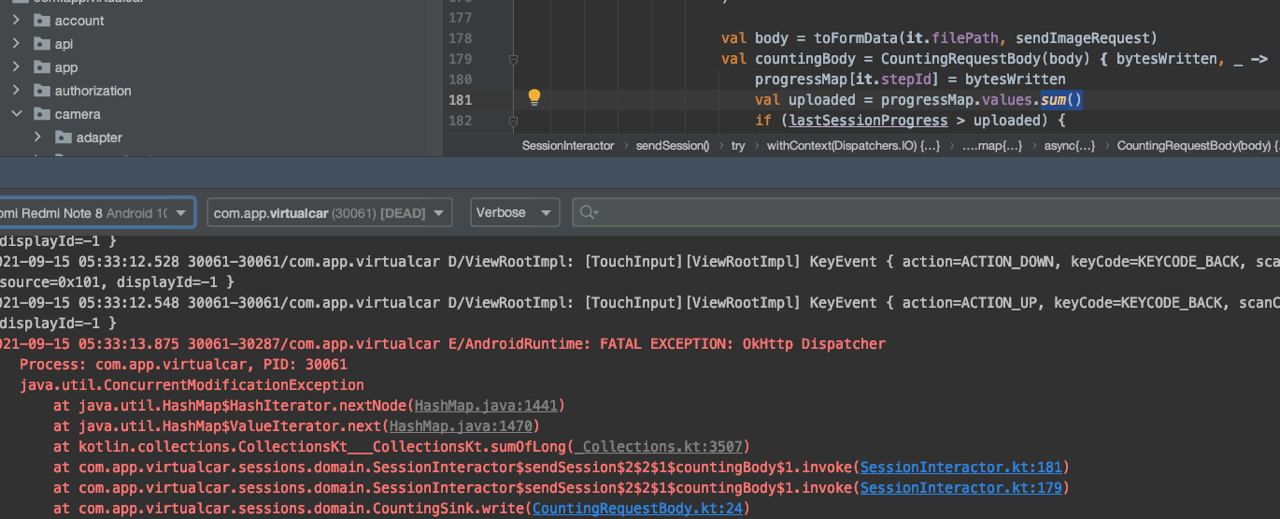This screenshot has height=519, width=1280.
Task: Click the FATAL EXCEPTION: OkHttp Dispatcher line
Action: pyautogui.click(x=442, y=344)
